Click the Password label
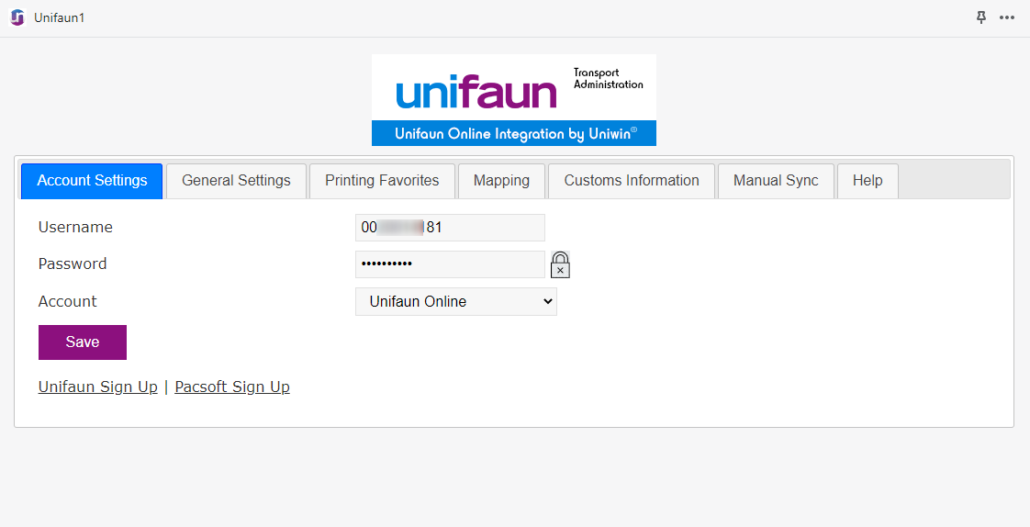The width and height of the screenshot is (1030, 527). coord(72,264)
